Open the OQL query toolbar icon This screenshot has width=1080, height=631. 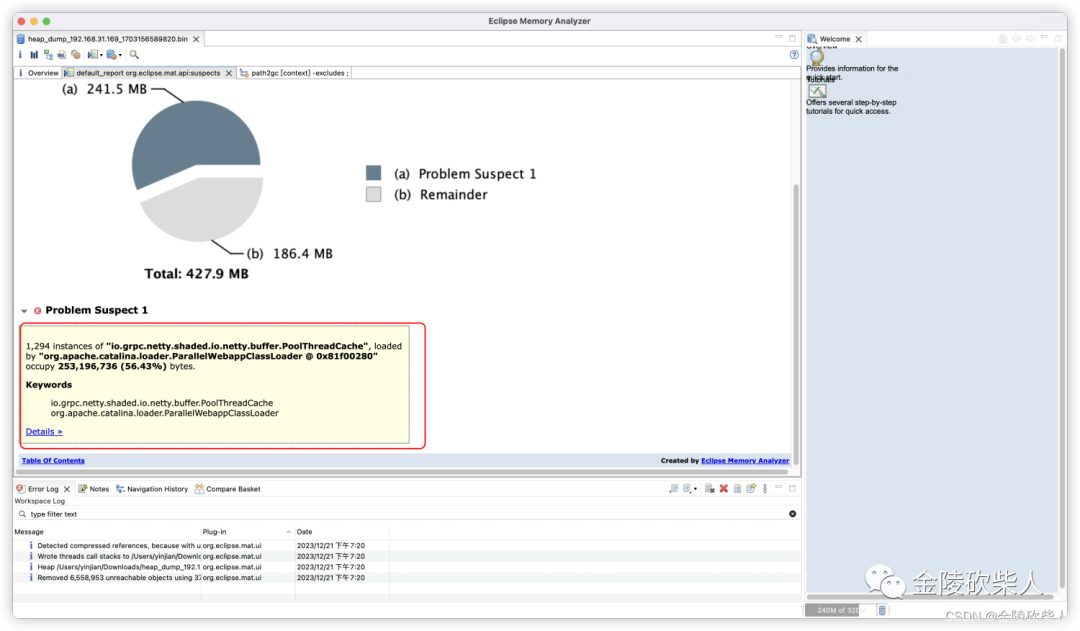coord(61,54)
